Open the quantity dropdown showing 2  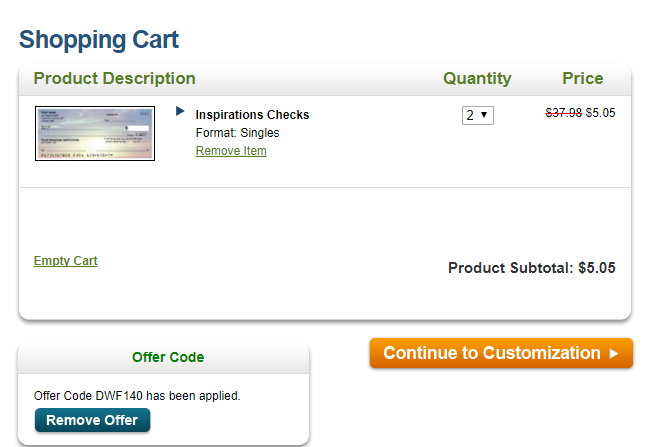pyautogui.click(x=478, y=115)
